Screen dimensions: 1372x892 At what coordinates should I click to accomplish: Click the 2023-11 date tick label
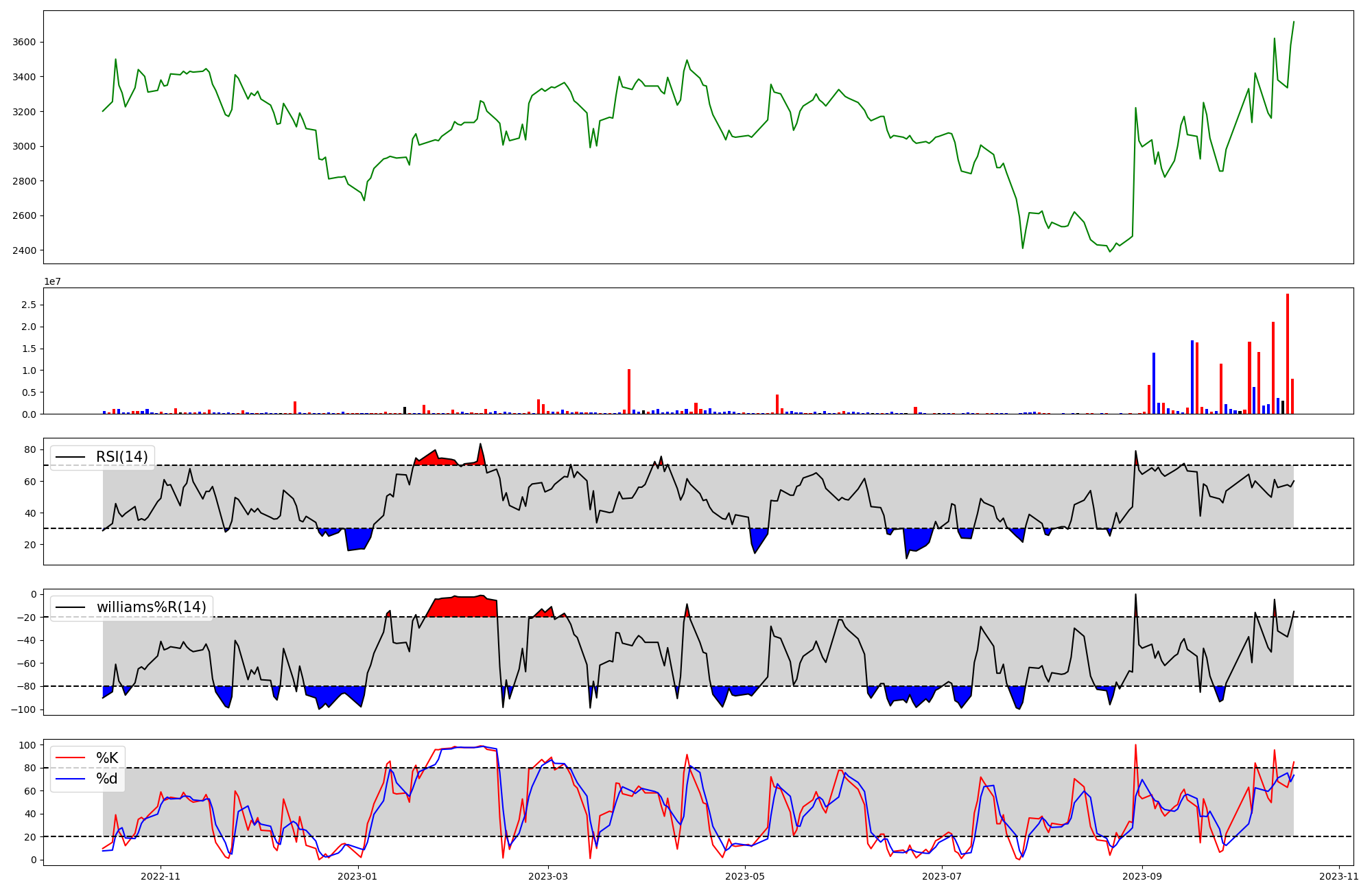1339,876
